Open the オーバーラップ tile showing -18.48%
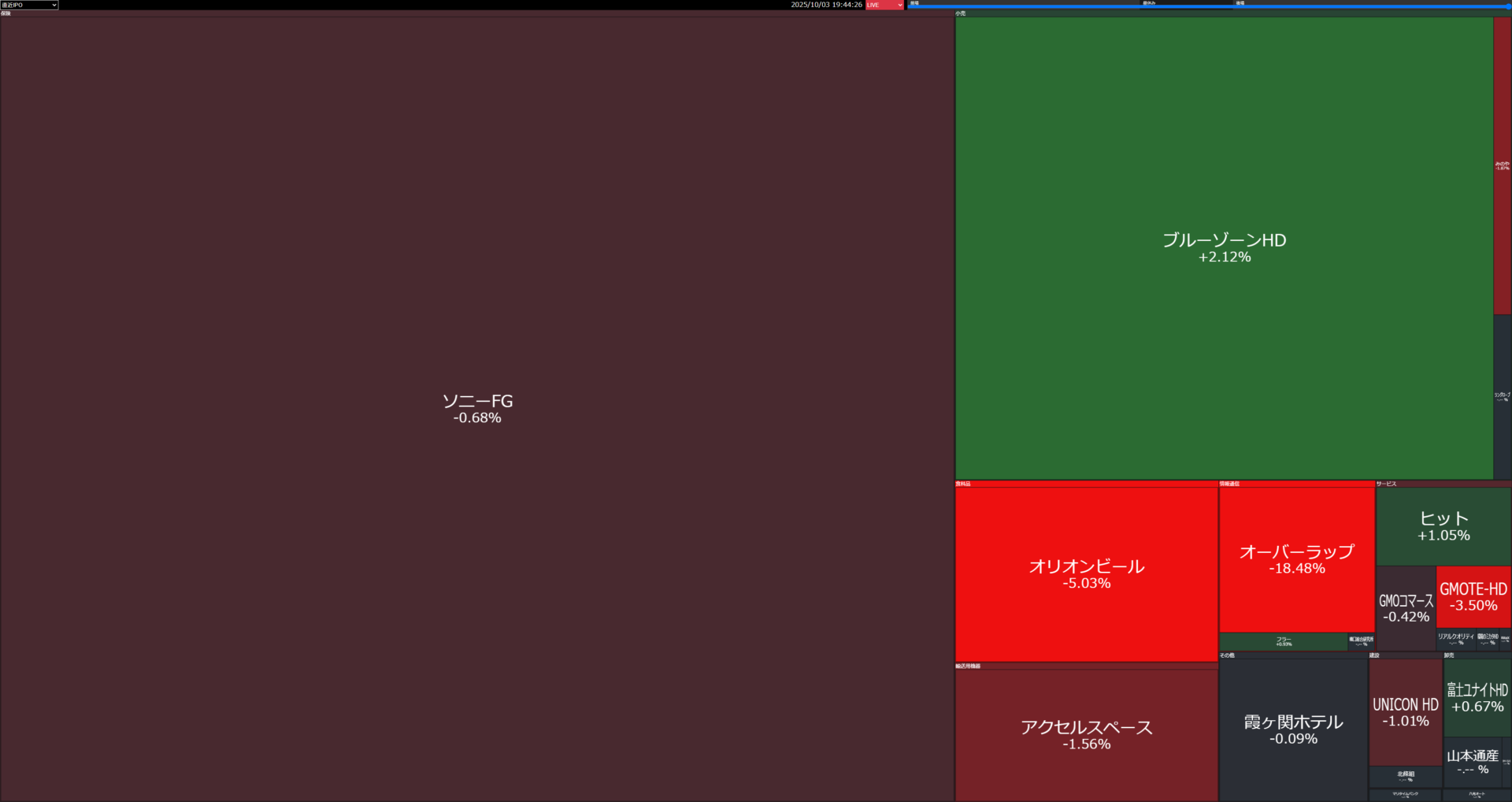Viewport: 1512px width, 802px height. (1296, 559)
